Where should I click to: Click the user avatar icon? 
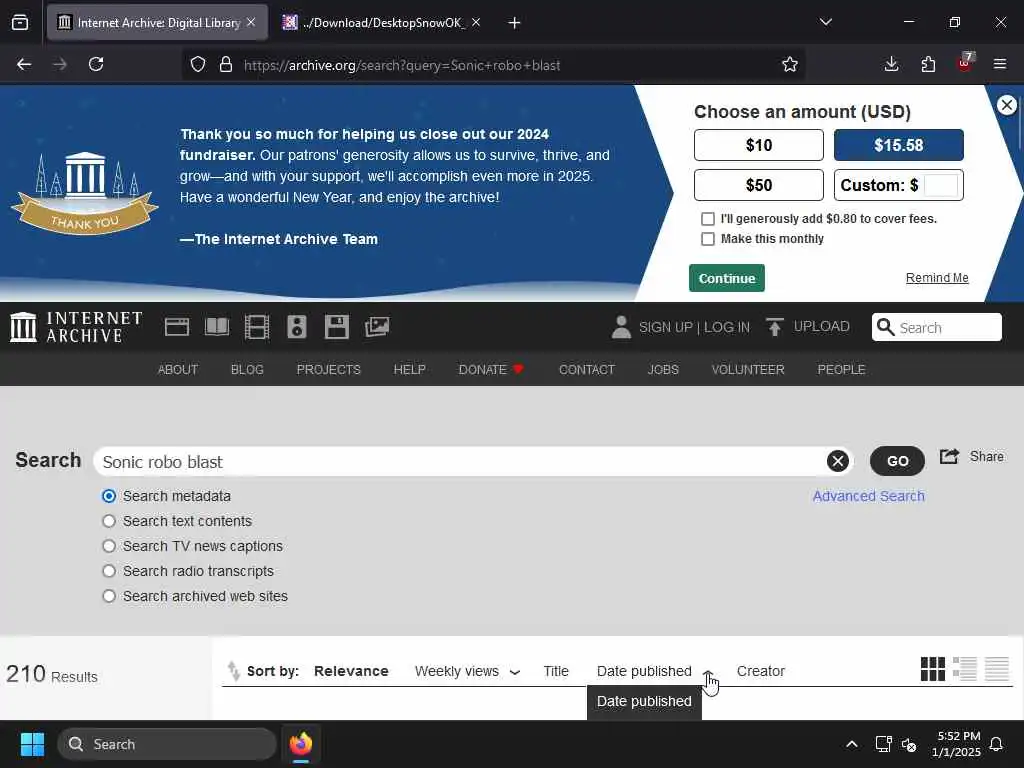tap(621, 327)
